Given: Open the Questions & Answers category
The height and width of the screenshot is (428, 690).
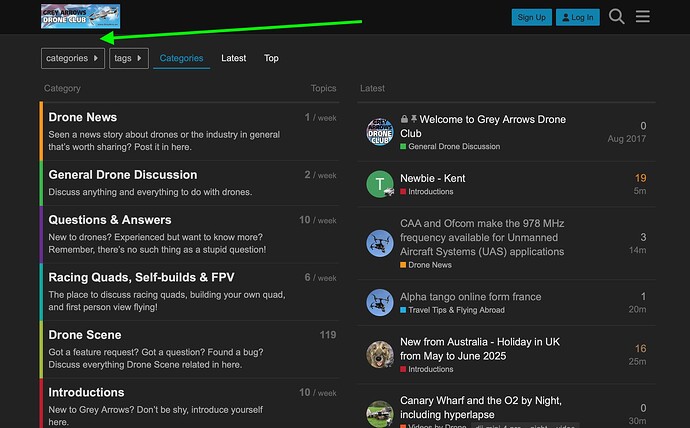Looking at the screenshot, I should coord(110,220).
